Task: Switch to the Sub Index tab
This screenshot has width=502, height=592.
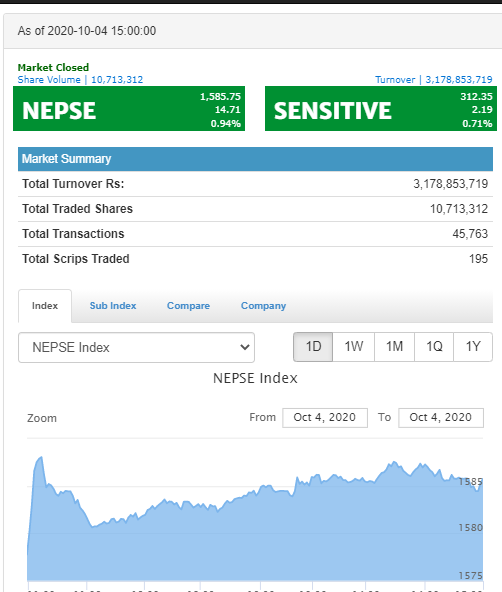Action: point(113,306)
